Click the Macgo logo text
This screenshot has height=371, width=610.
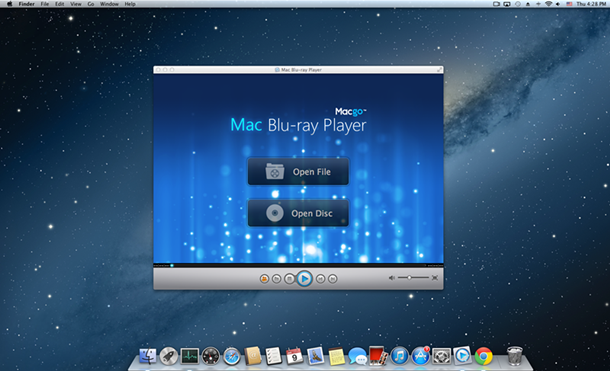coord(350,112)
